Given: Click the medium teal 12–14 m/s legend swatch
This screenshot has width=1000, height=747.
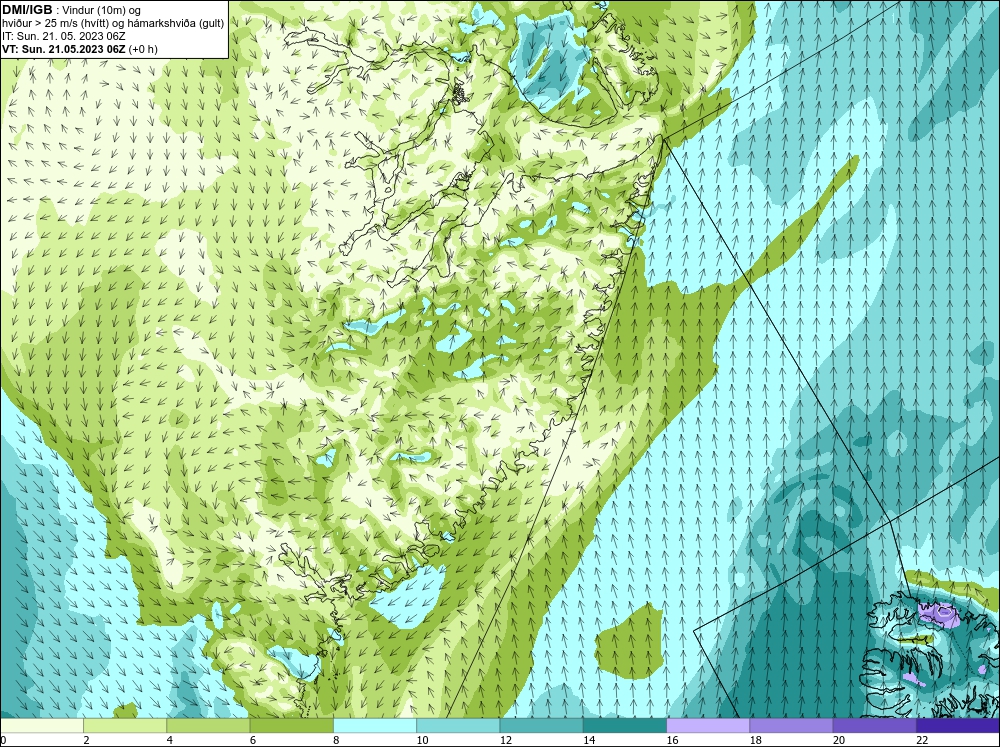Looking at the screenshot, I should click(541, 725).
